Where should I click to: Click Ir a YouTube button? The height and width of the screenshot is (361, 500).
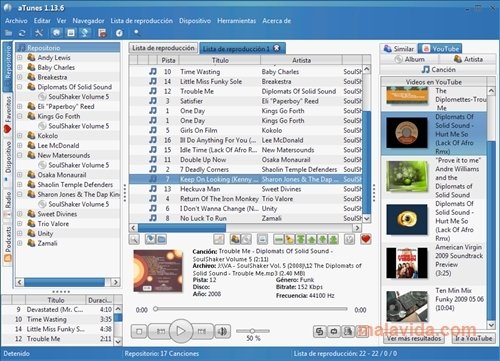coord(473,338)
